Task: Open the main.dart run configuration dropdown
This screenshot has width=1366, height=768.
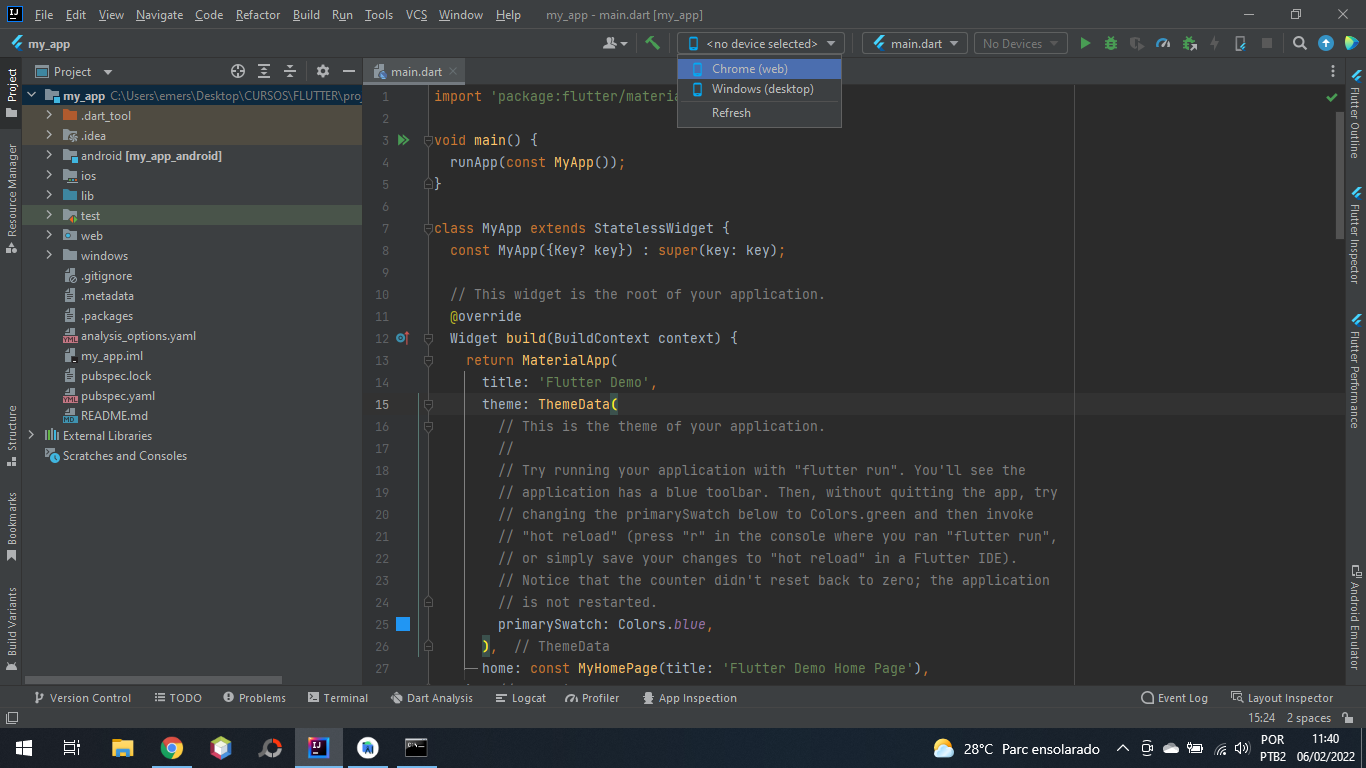Action: 915,43
